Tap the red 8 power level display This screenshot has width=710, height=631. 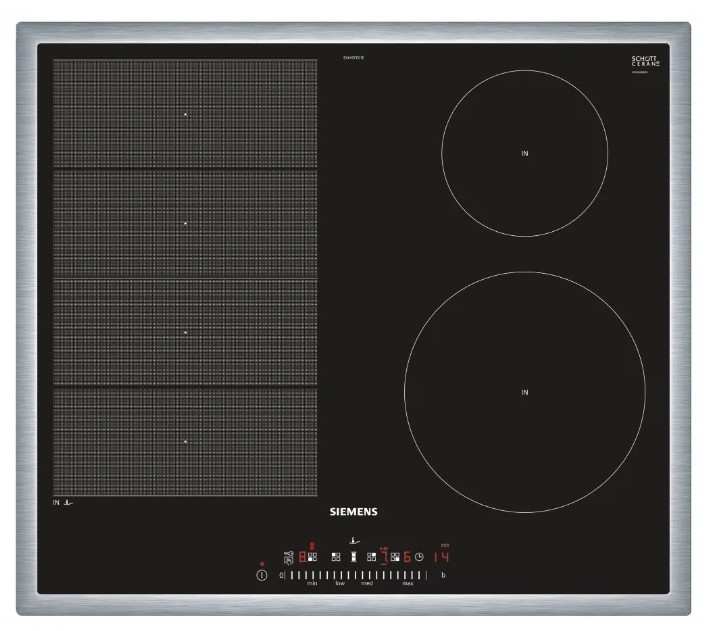click(x=302, y=557)
